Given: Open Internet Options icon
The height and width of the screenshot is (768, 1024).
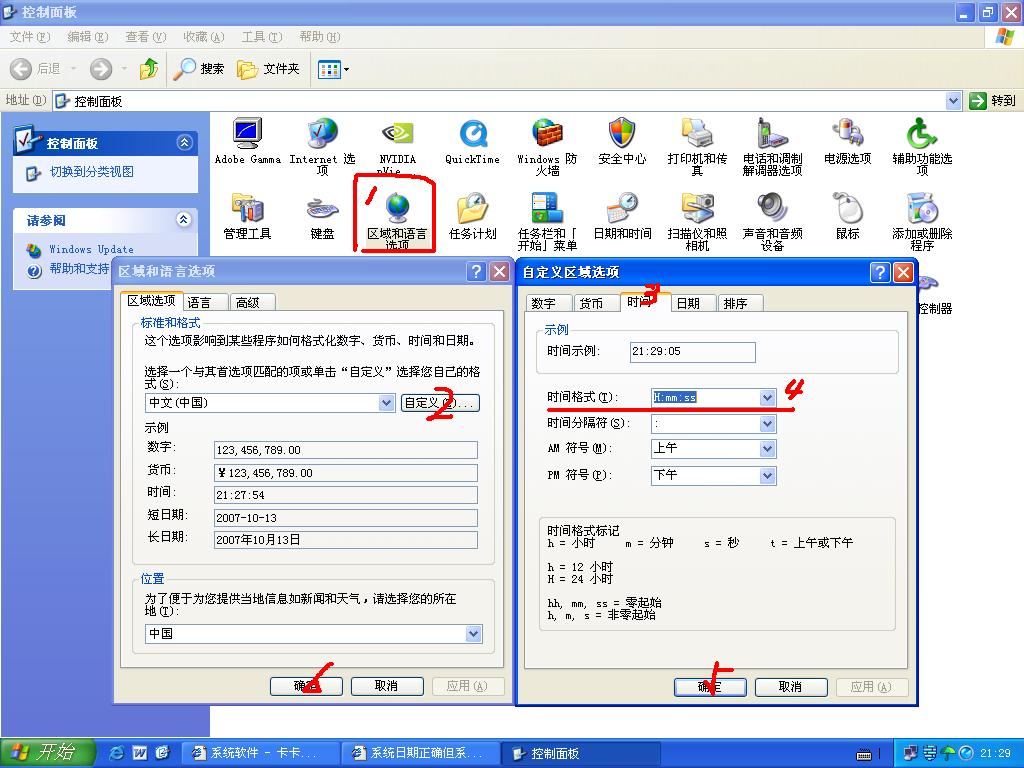Looking at the screenshot, I should coord(322,133).
